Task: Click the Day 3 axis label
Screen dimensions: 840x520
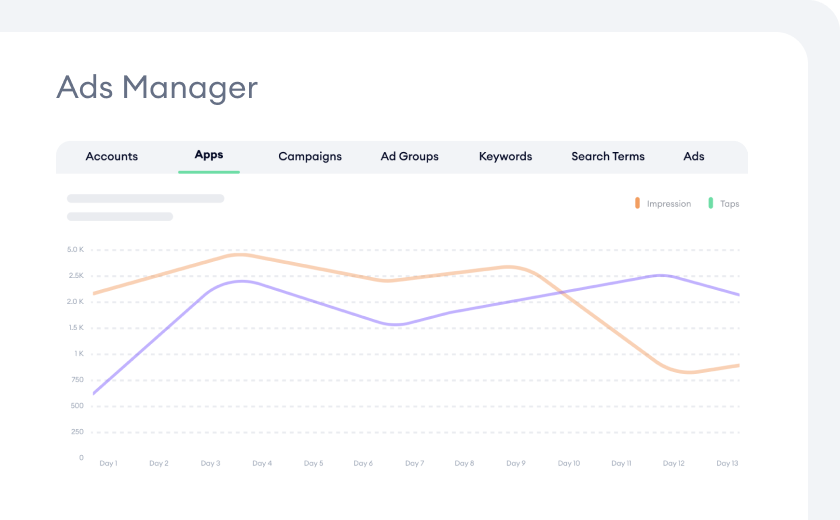Action: (210, 463)
